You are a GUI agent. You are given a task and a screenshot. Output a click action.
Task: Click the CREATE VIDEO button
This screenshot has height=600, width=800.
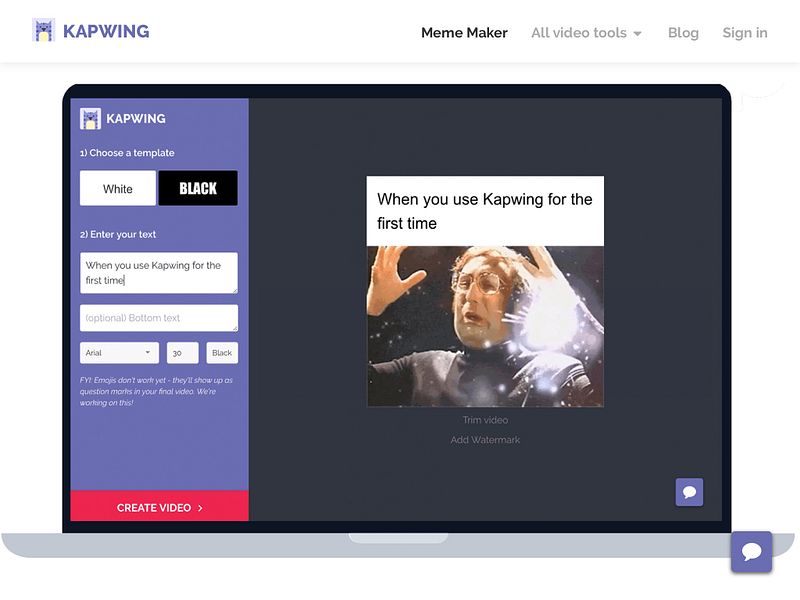click(x=158, y=507)
